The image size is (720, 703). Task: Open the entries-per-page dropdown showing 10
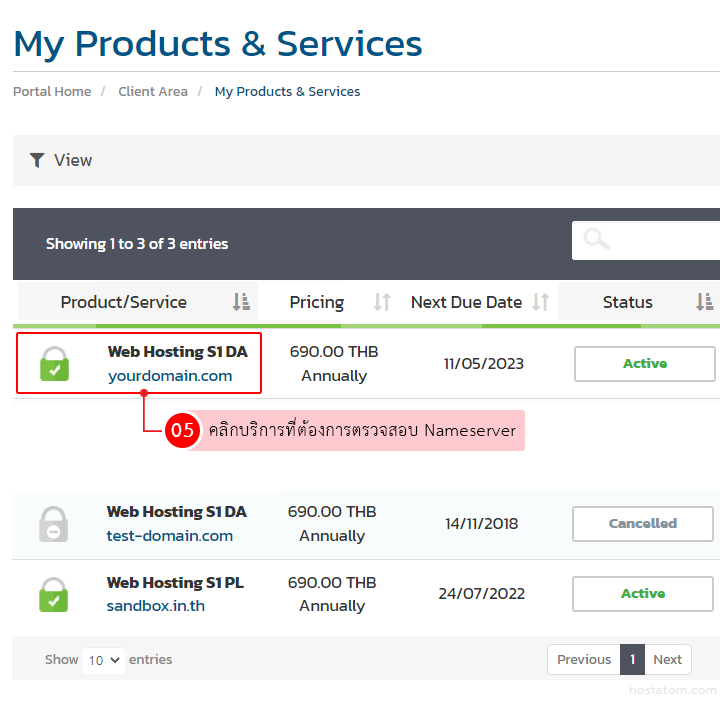pos(104,660)
